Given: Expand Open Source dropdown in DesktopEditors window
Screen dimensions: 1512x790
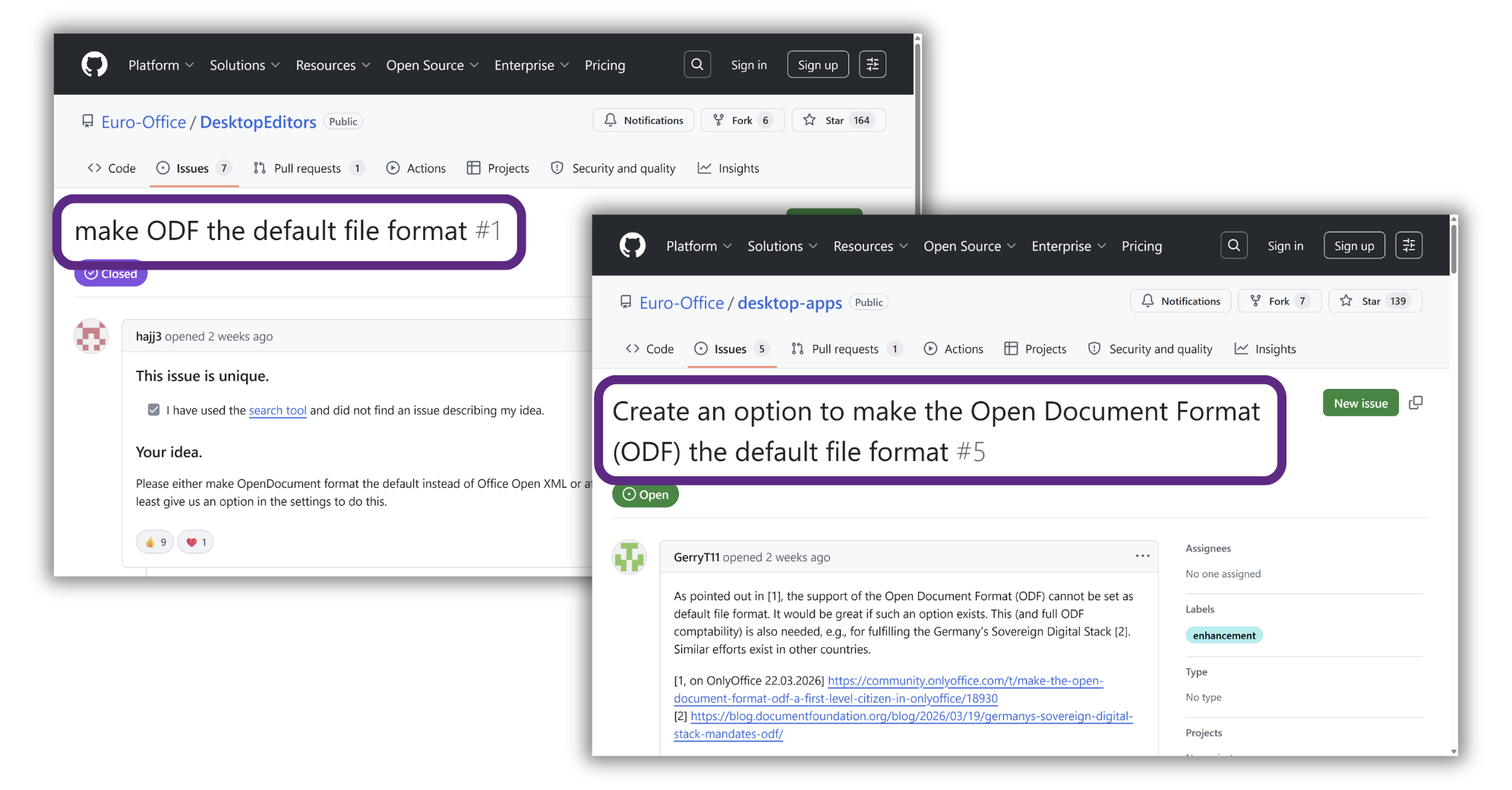Looking at the screenshot, I should coord(432,65).
